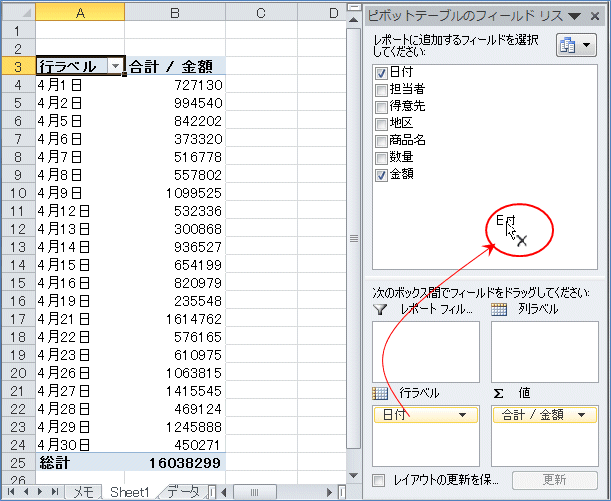
Task: Click the 列ラベル grid icon
Action: click(499, 309)
